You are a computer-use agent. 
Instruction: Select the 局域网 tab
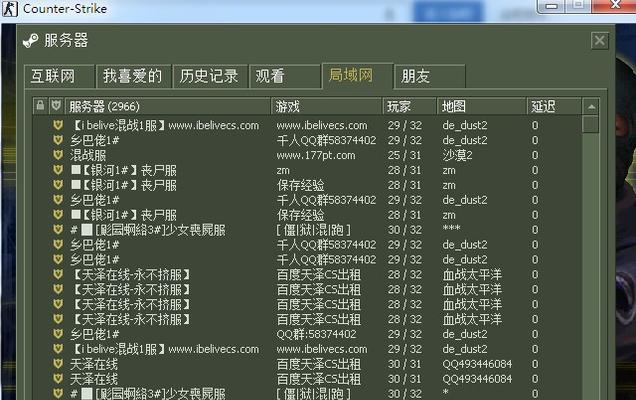point(357,75)
